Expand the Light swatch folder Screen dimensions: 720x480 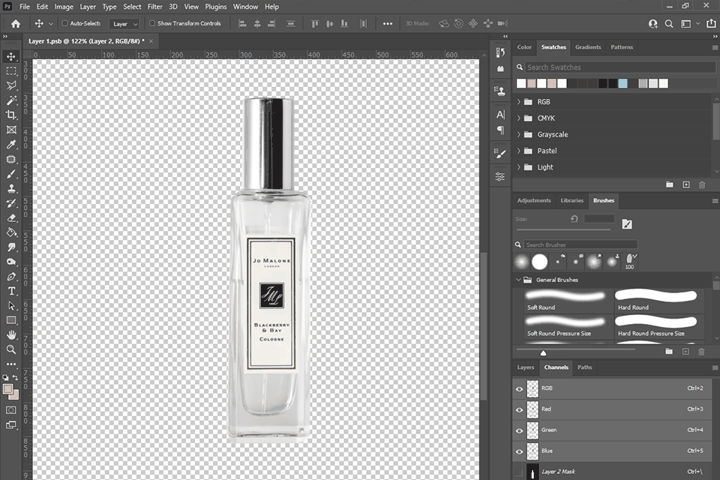[x=519, y=167]
